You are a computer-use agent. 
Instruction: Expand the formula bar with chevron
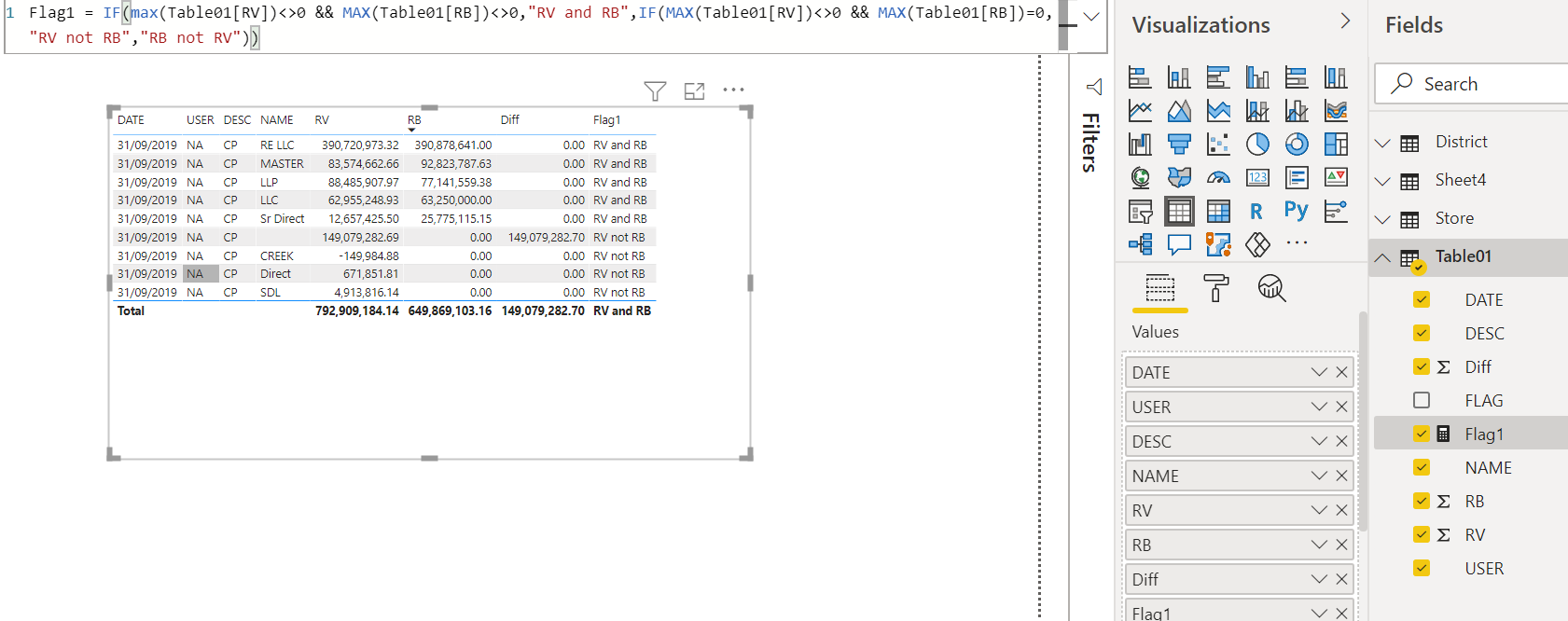click(x=1090, y=16)
